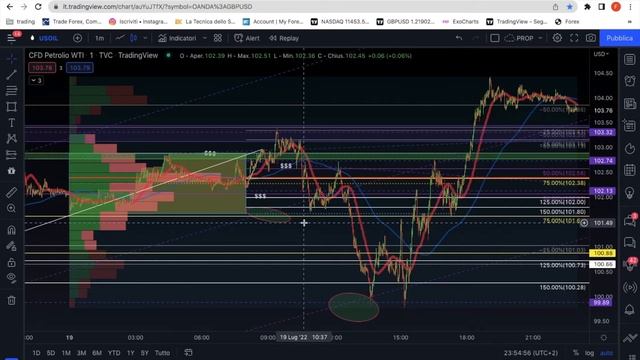This screenshot has width=640, height=360.
Task: Open indicator templates grid icon
Action: pyautogui.click(x=218, y=38)
